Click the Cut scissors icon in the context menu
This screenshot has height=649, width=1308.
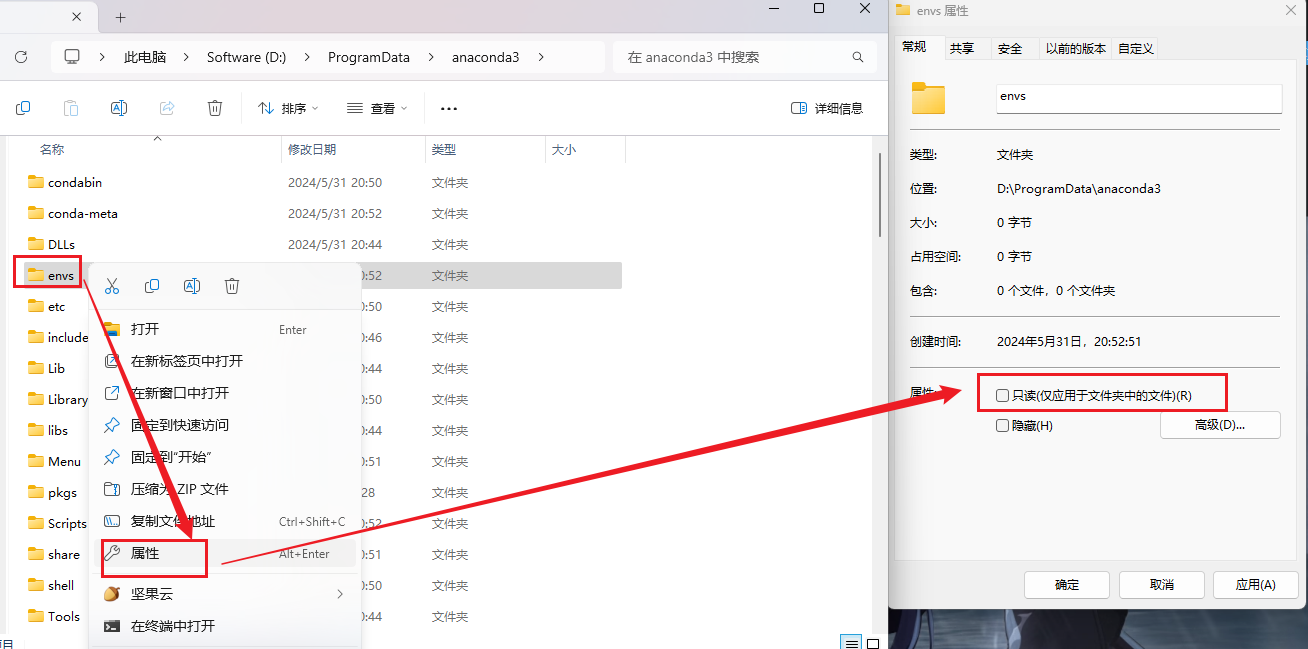coord(112,286)
